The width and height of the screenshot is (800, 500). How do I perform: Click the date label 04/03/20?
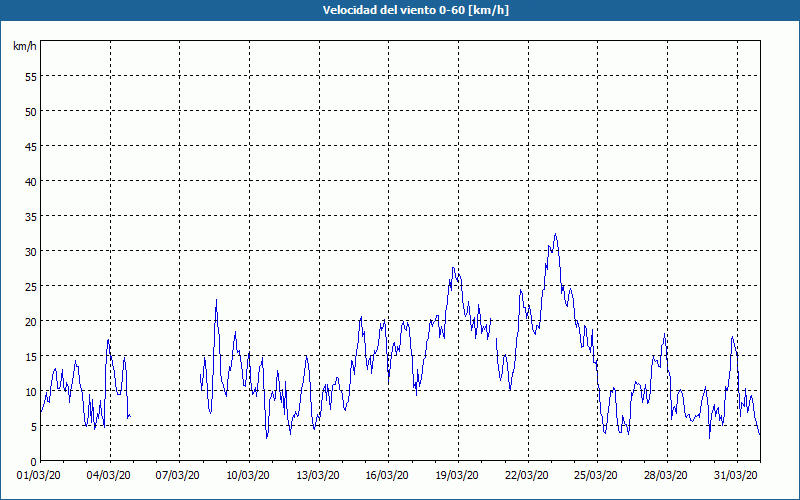109,476
